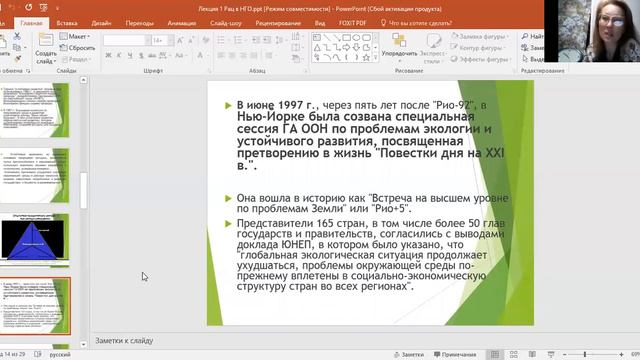Open the FOXIT PDF ribbon tab

353,23
